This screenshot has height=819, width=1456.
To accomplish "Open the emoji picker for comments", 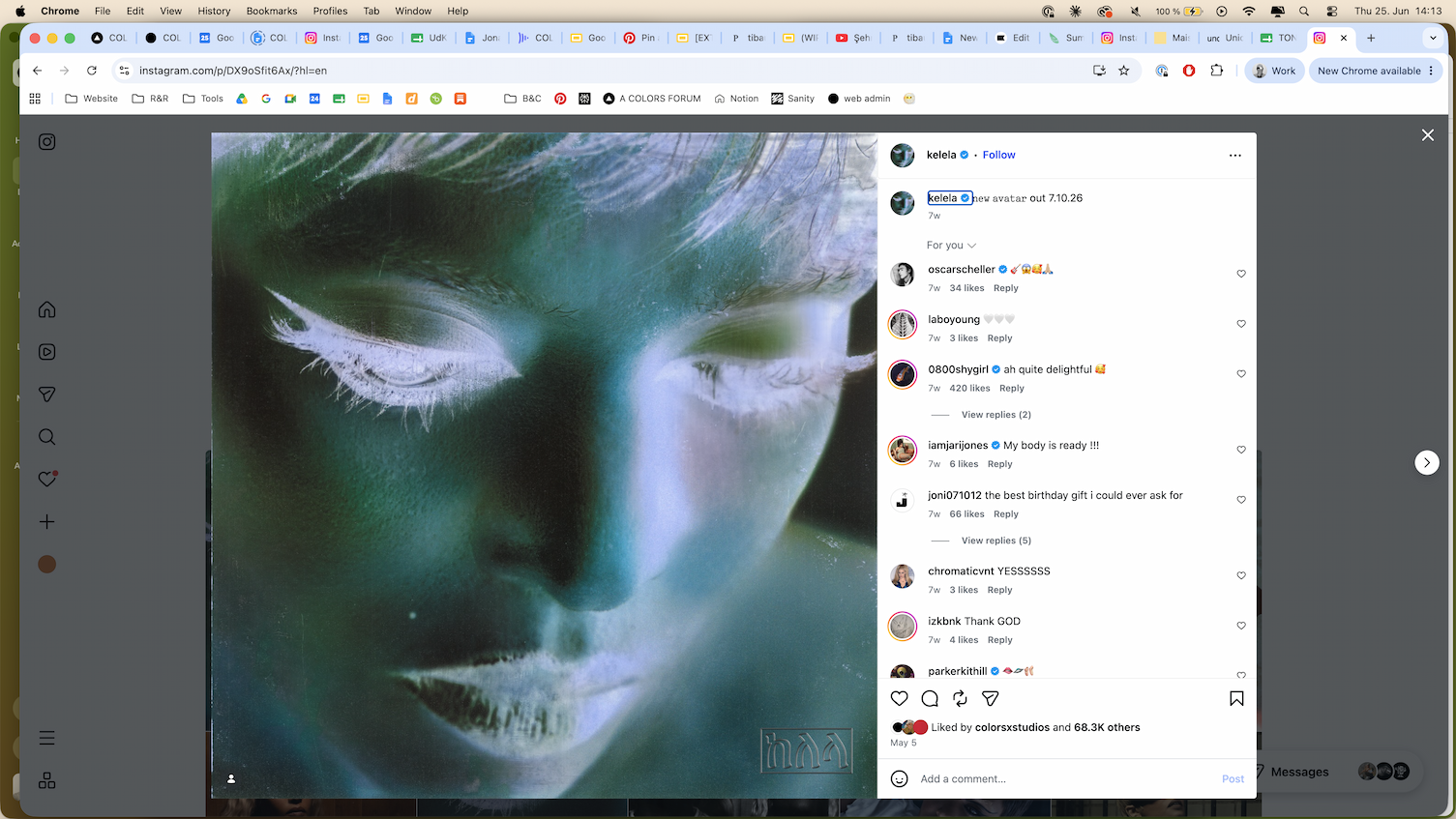I will point(900,778).
